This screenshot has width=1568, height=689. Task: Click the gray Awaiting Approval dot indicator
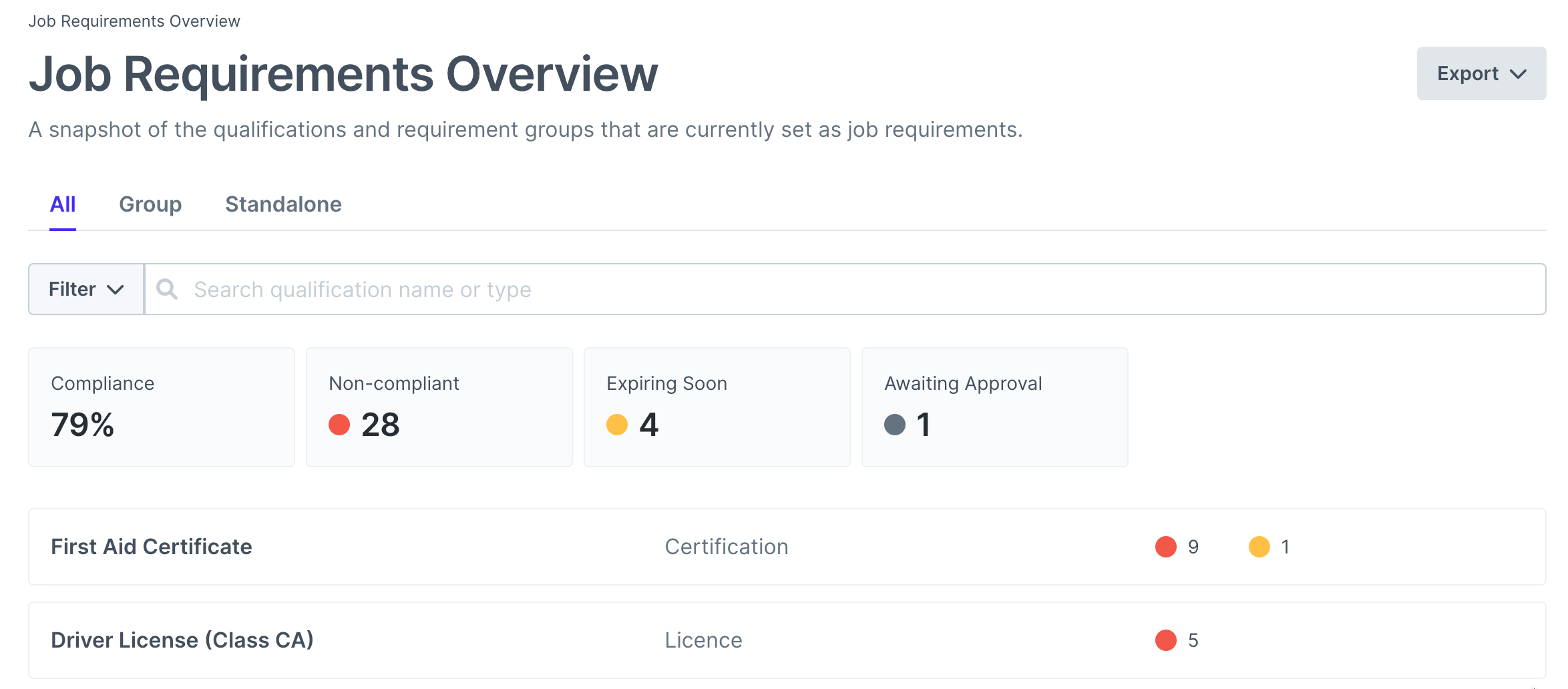click(x=896, y=425)
